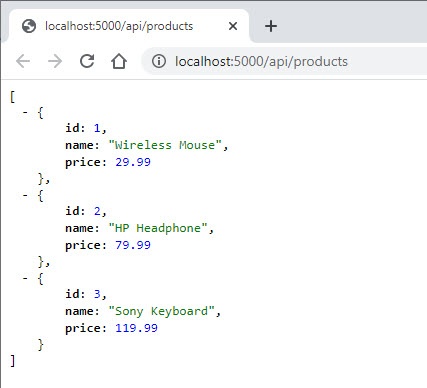Close the localhost:5000/api/products tab

[x=233, y=26]
